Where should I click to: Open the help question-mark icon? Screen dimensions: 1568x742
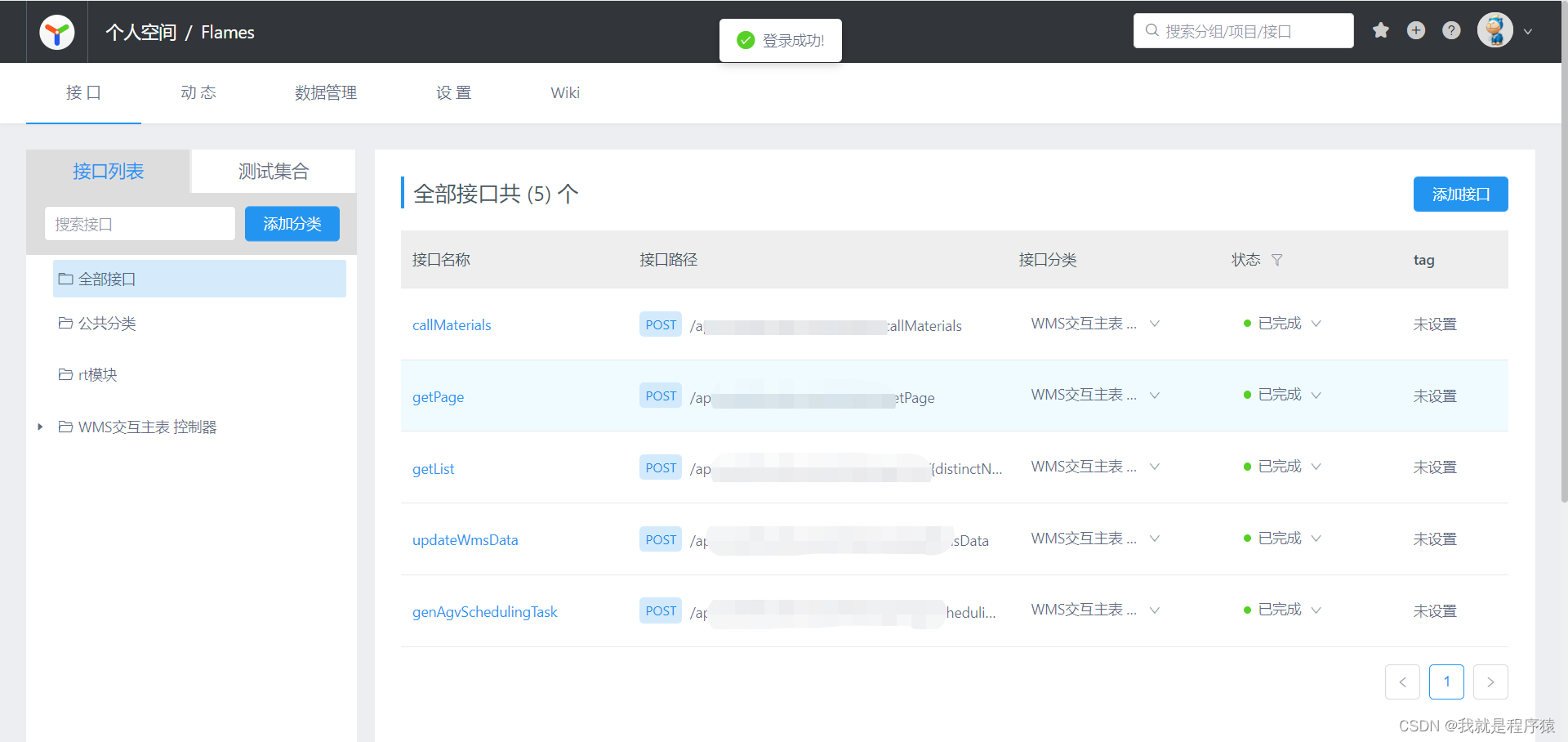click(1451, 30)
